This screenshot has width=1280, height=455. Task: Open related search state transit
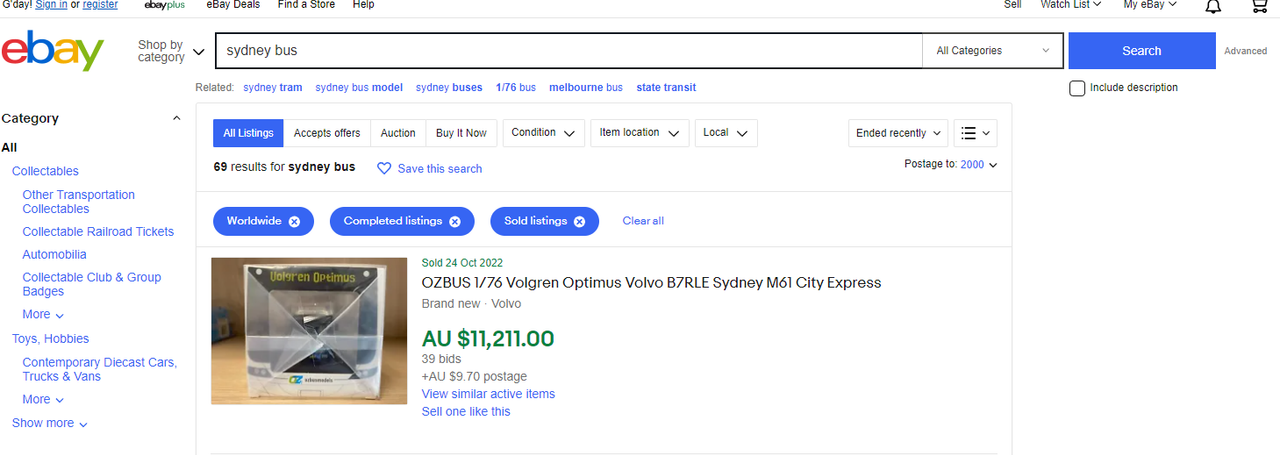coord(666,88)
